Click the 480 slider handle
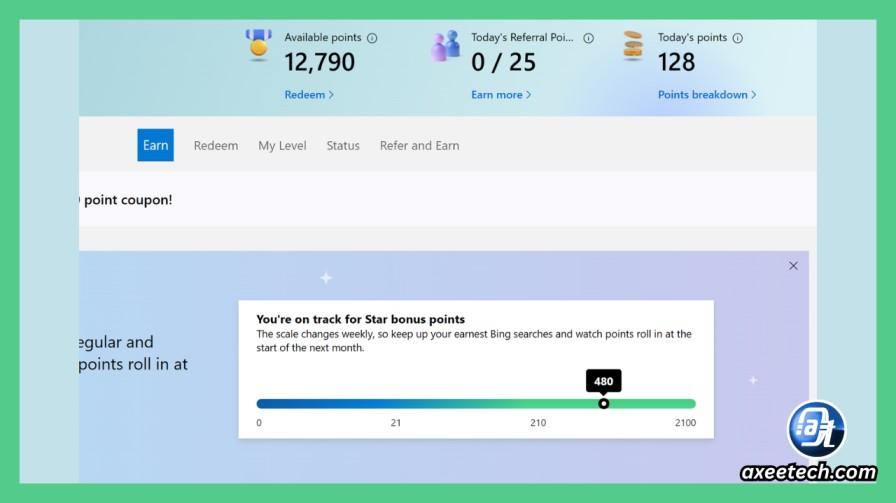Image resolution: width=896 pixels, height=503 pixels. pyautogui.click(x=603, y=404)
